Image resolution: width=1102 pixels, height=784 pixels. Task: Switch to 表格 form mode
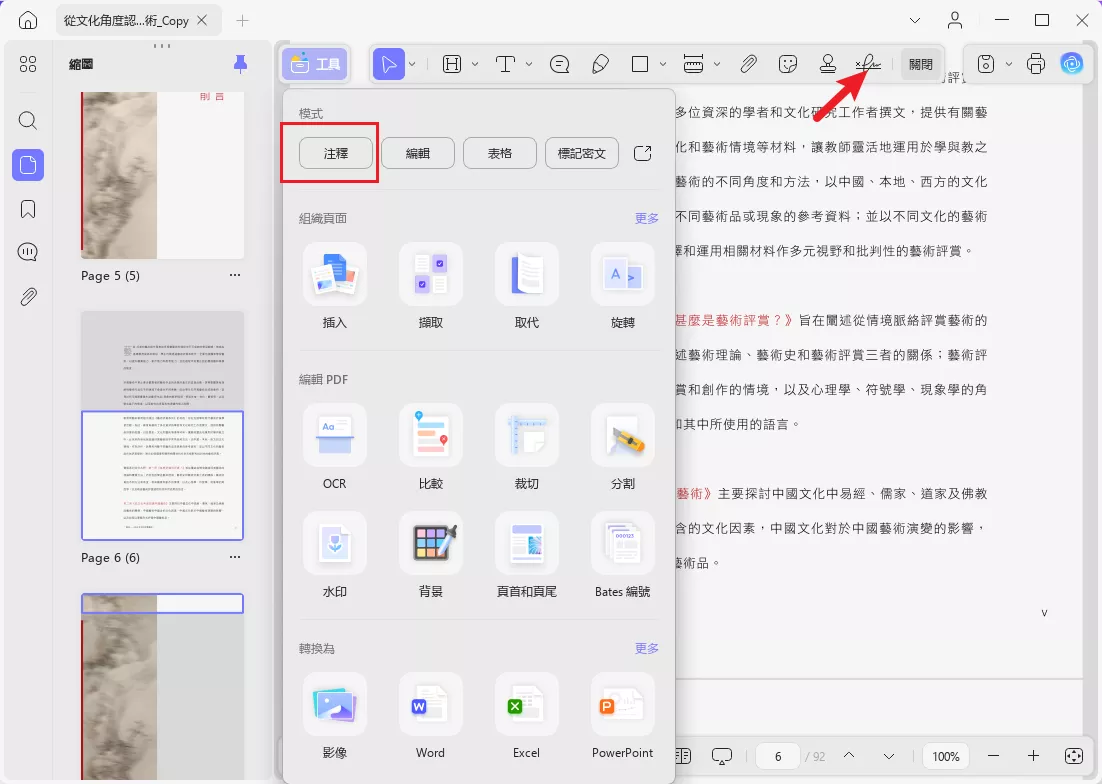click(x=500, y=153)
